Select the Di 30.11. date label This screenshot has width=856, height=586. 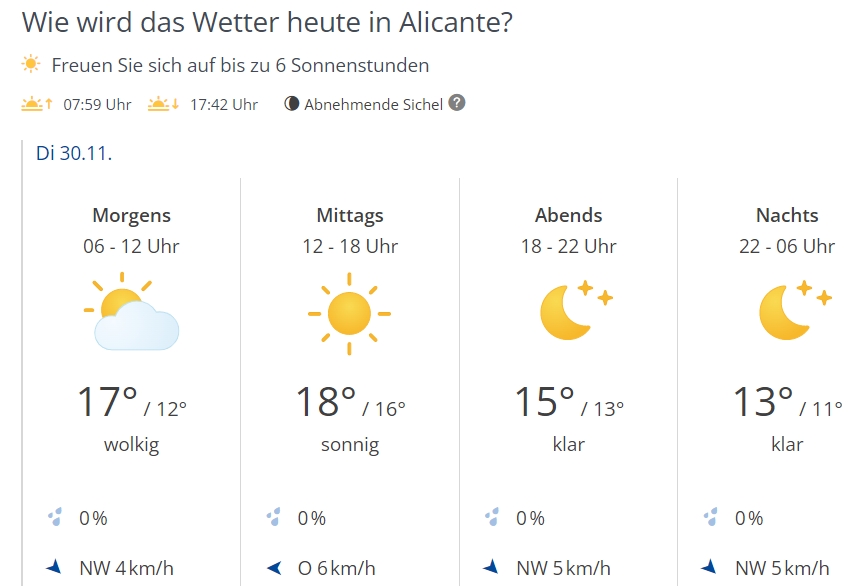tap(74, 154)
